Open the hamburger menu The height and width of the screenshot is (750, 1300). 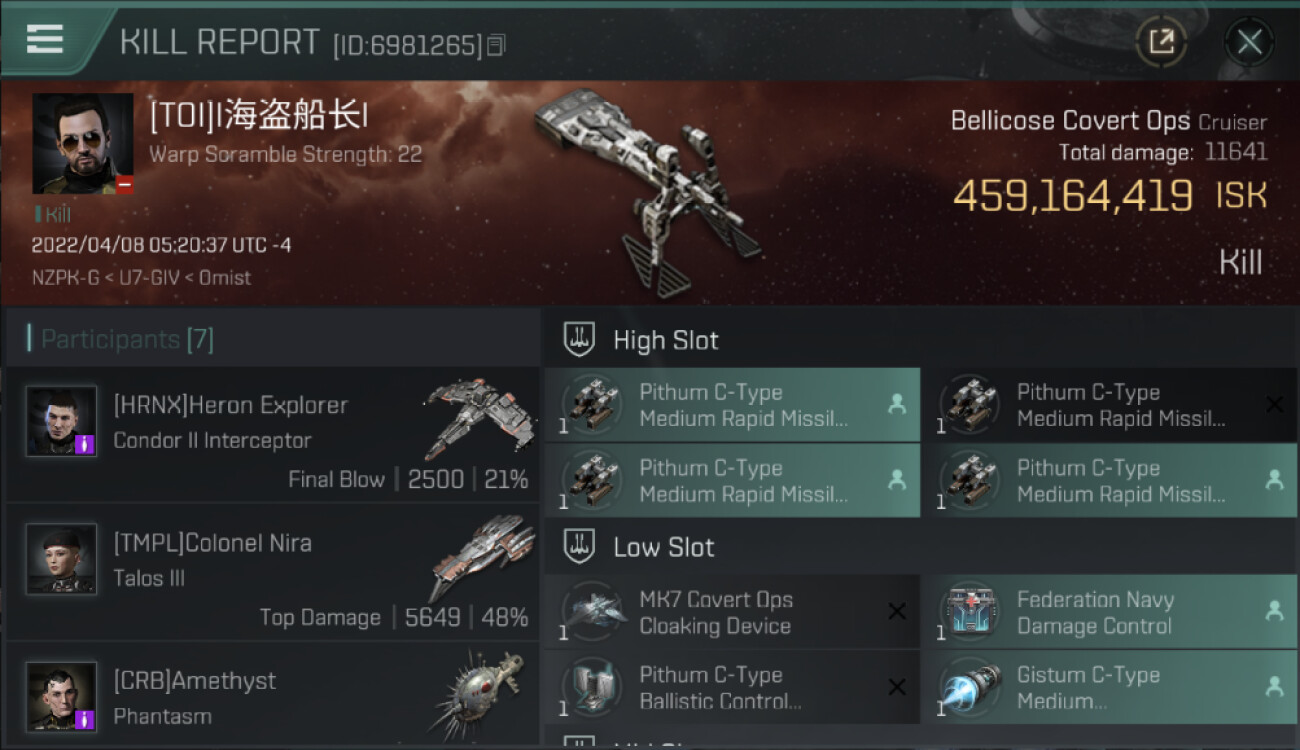(45, 39)
